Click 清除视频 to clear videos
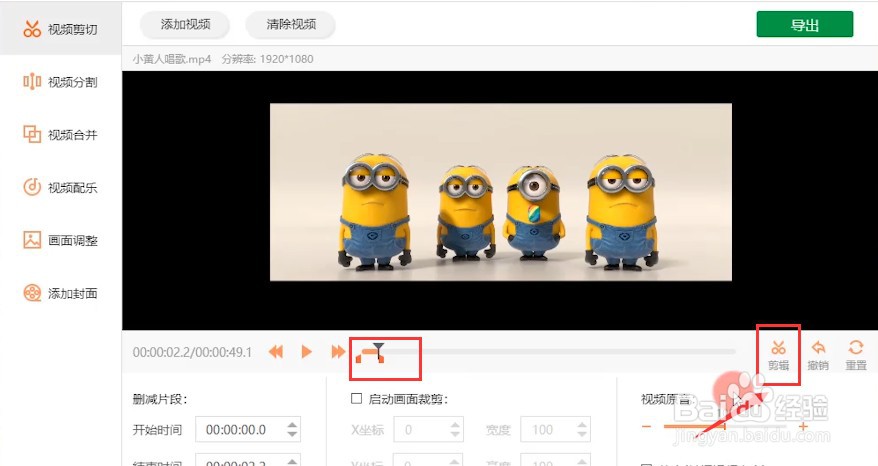Image resolution: width=878 pixels, height=466 pixels. (x=291, y=24)
